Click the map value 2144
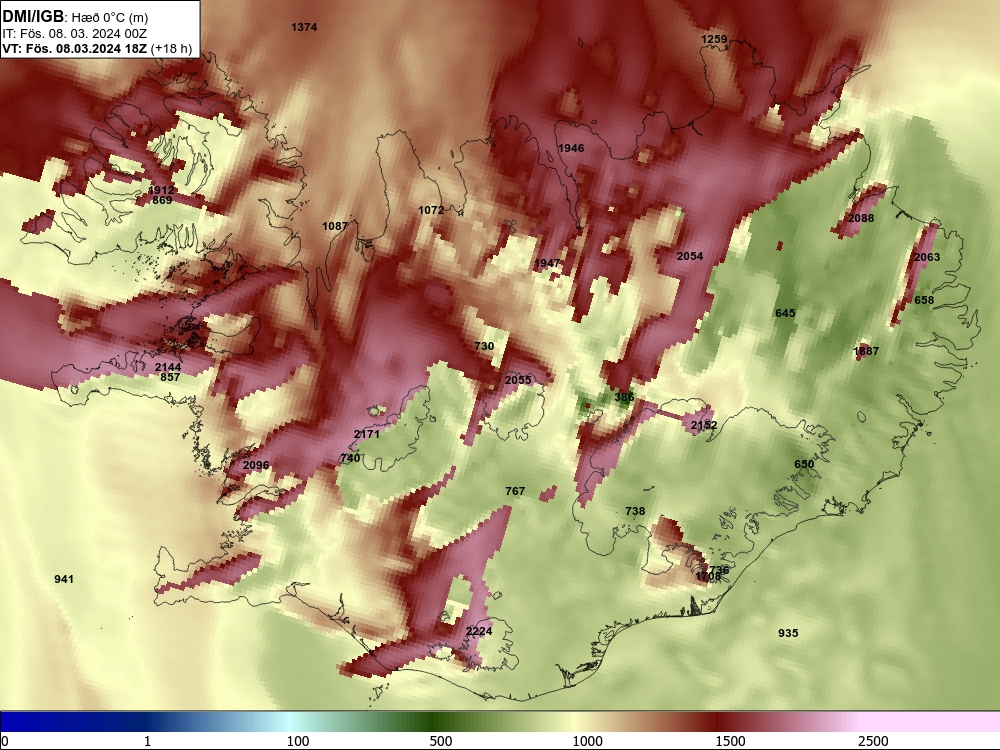The width and height of the screenshot is (1000, 750). point(168,367)
